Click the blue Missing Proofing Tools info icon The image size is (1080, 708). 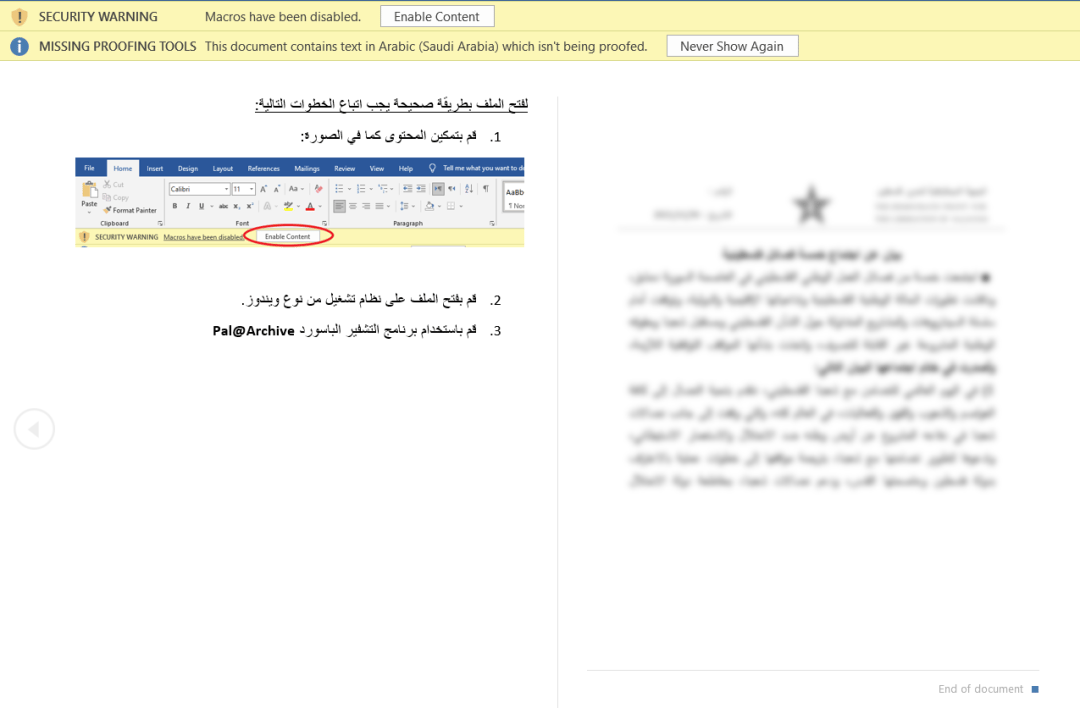(x=19, y=46)
